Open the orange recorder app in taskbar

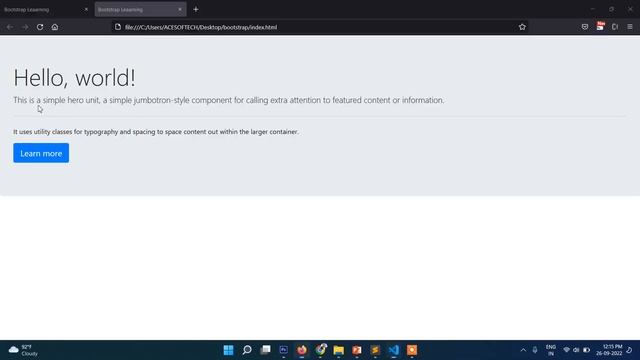(x=412, y=350)
